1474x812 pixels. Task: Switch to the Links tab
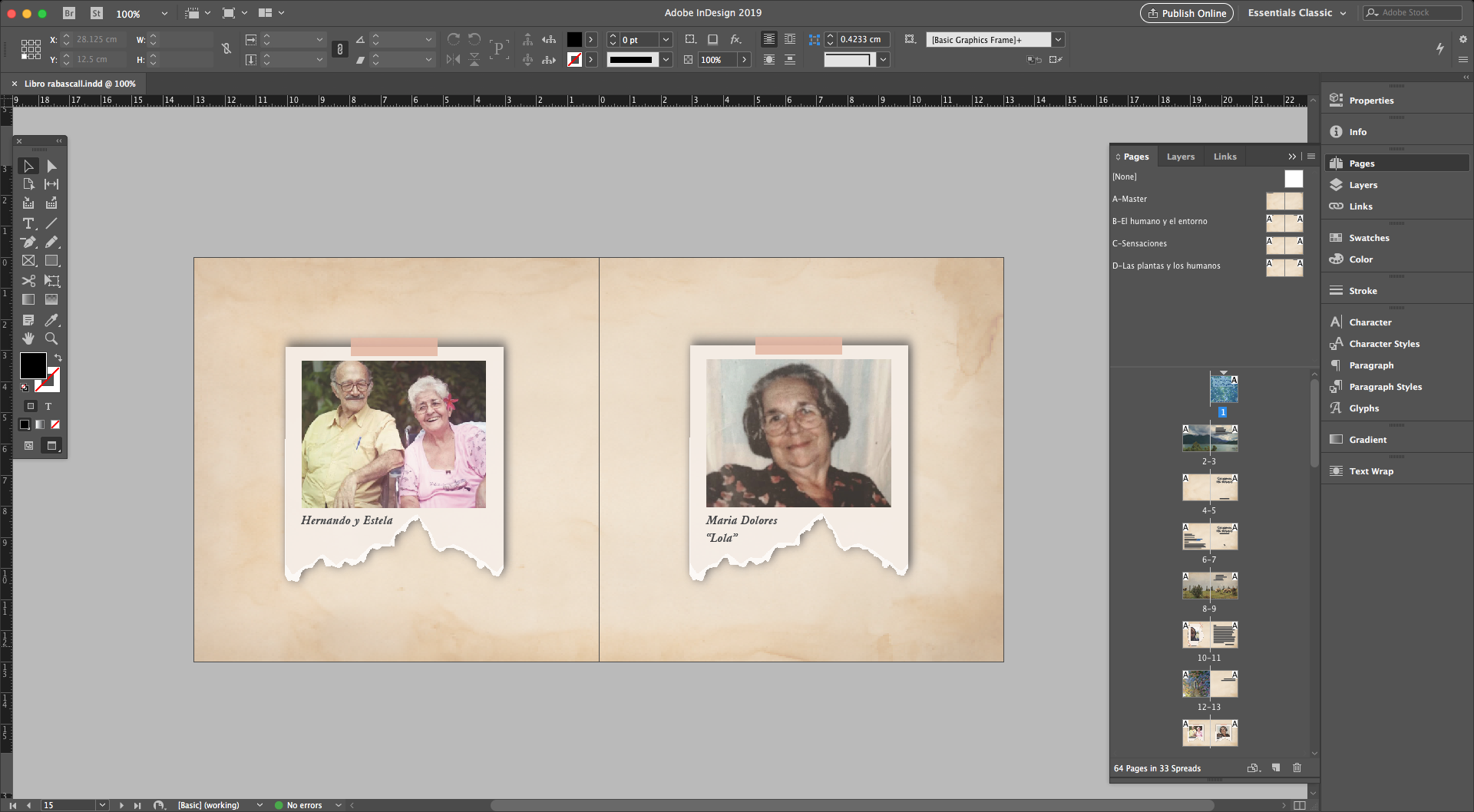[x=1224, y=157]
